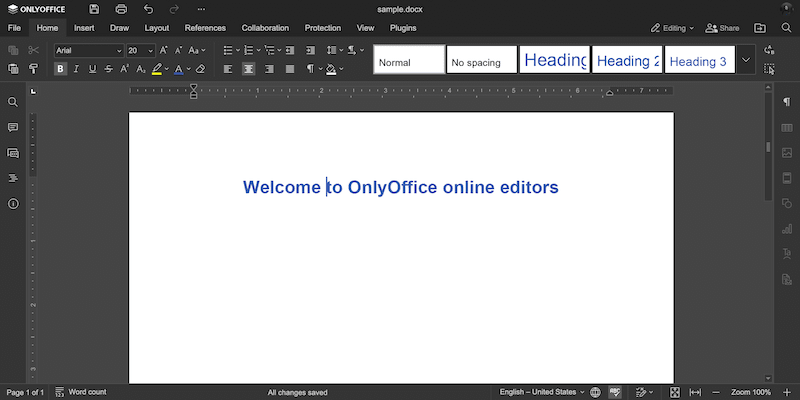Click the Paste clipboard icon

14,68
